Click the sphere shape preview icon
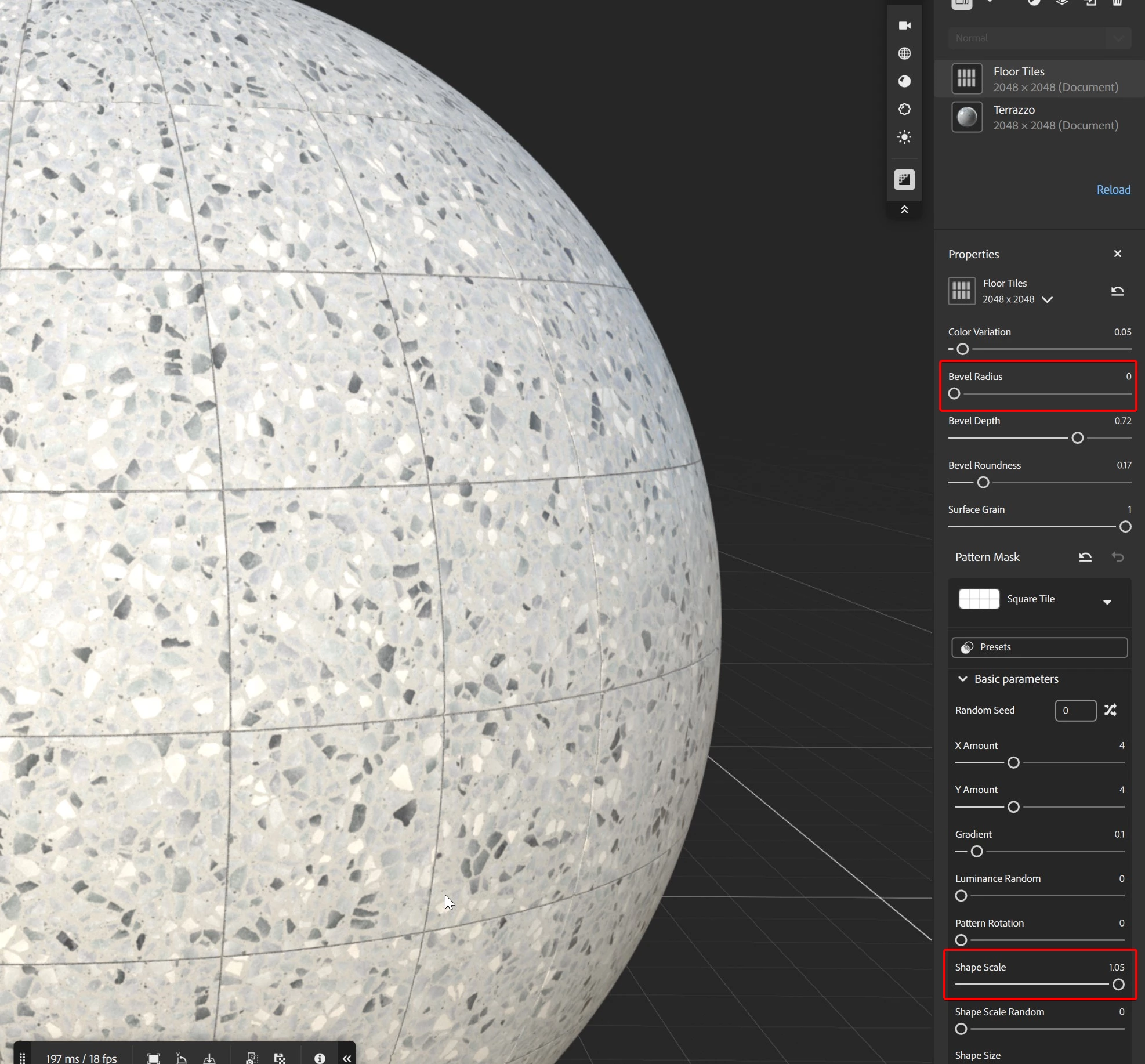The width and height of the screenshot is (1145, 1064). 904,81
